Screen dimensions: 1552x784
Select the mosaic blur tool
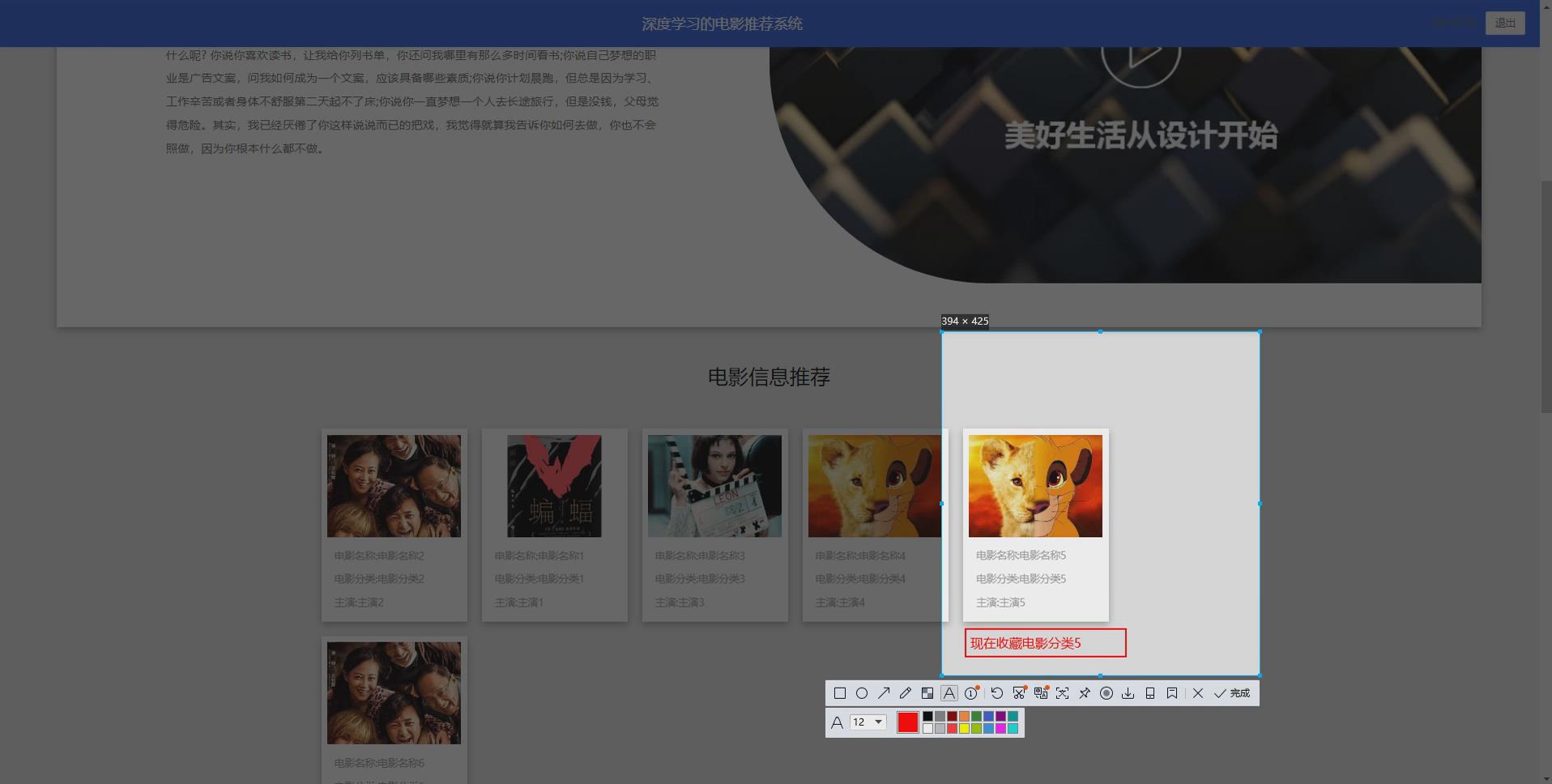927,693
